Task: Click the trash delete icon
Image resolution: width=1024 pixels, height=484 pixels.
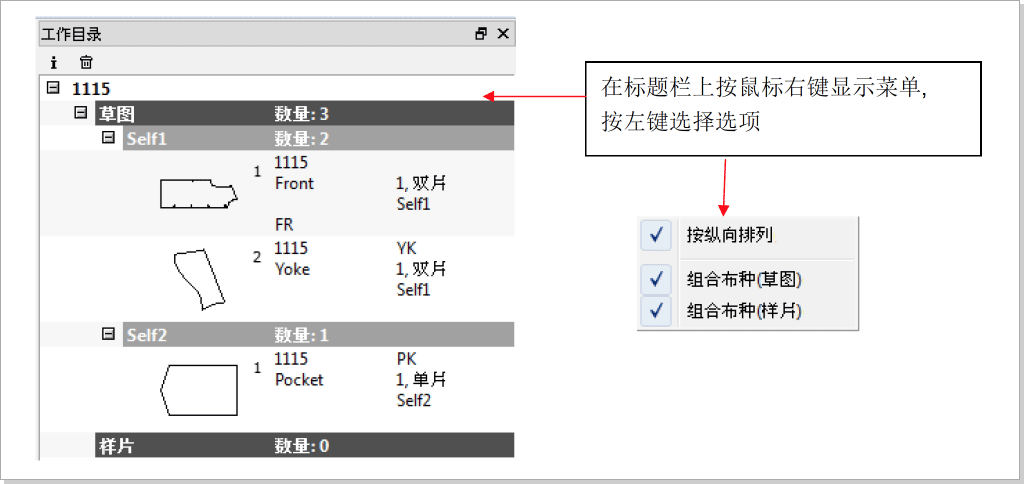Action: (x=86, y=62)
